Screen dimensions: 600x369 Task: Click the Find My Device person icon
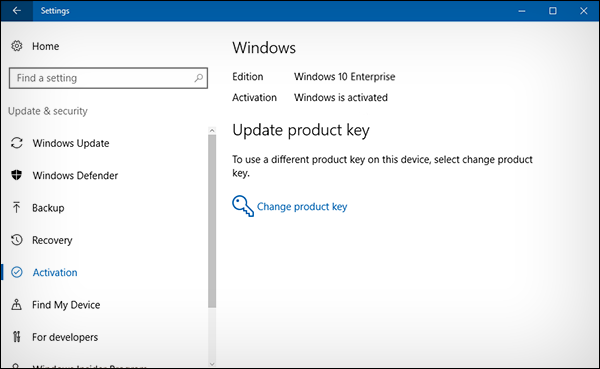click(x=16, y=305)
